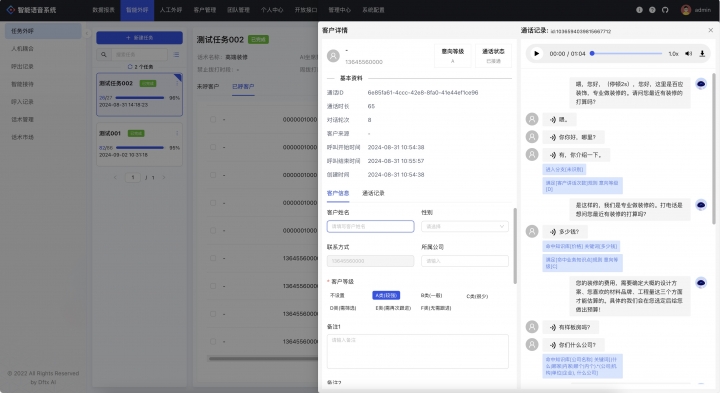This screenshot has width=720, height=393.
Task: Select the D类(需筛选) customer level
Action: click(343, 308)
